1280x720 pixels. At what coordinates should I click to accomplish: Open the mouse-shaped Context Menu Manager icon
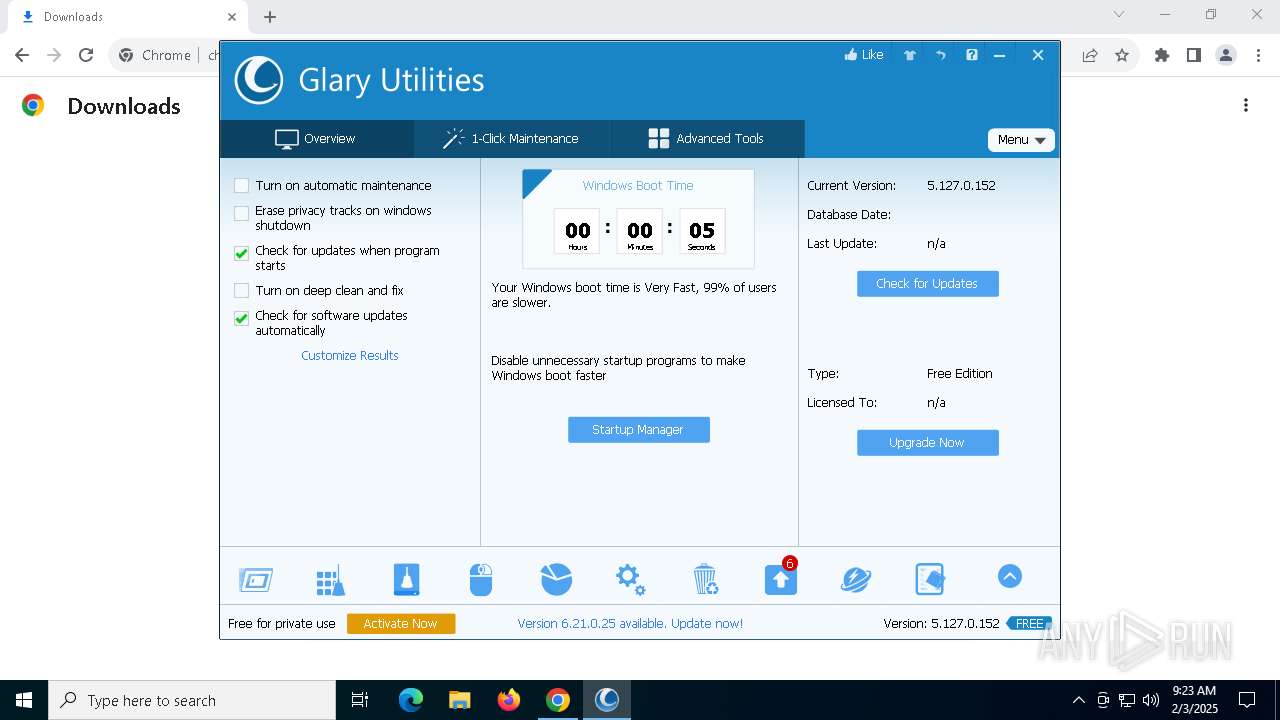click(481, 579)
